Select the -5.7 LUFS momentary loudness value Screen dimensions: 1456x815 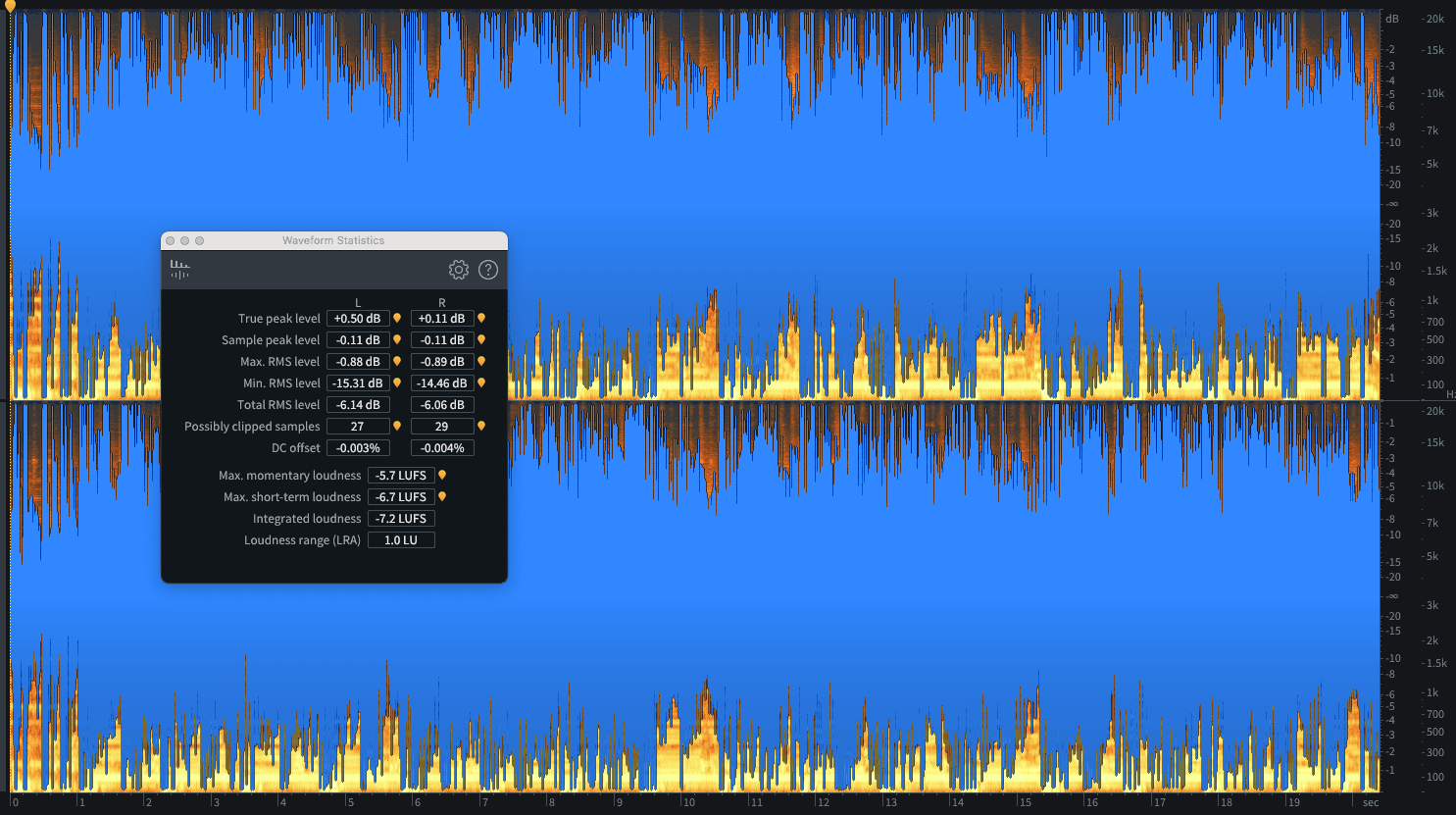[x=401, y=476]
